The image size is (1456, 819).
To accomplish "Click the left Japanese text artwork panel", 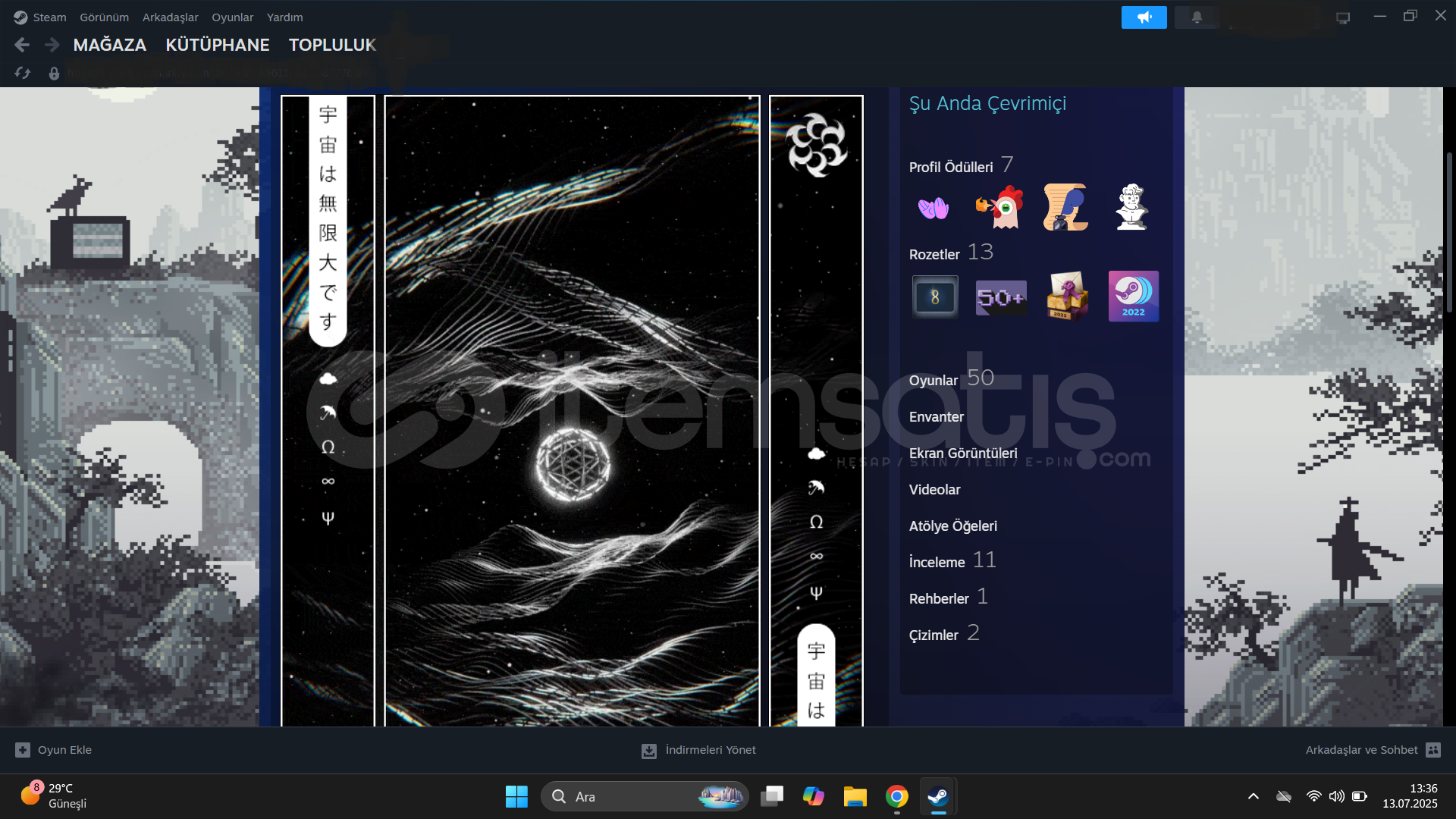I will pos(328,410).
